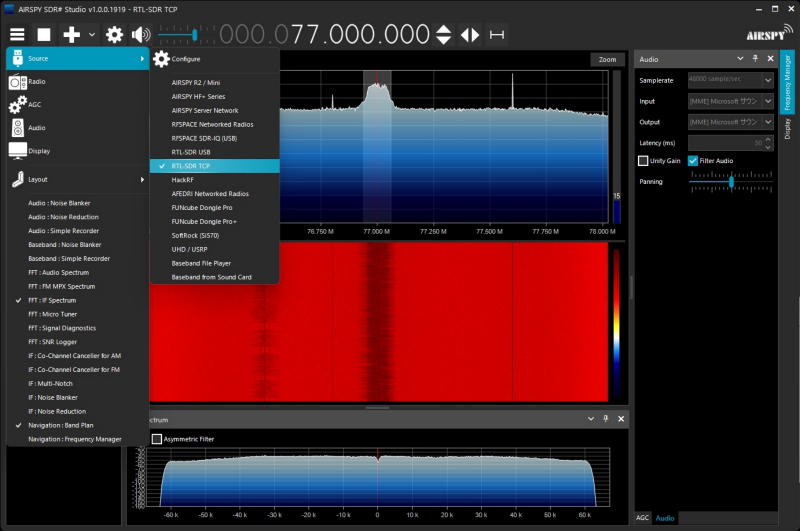Choose UHD / USRP source
This screenshot has width=800, height=531.
(x=214, y=249)
